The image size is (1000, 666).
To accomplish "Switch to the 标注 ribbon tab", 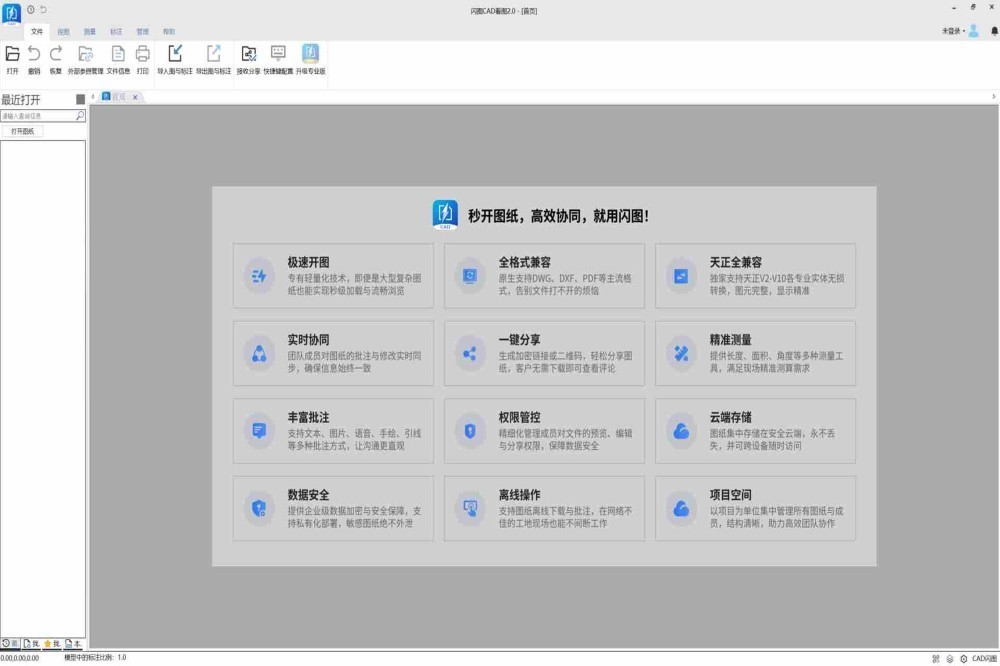I will pyautogui.click(x=116, y=31).
